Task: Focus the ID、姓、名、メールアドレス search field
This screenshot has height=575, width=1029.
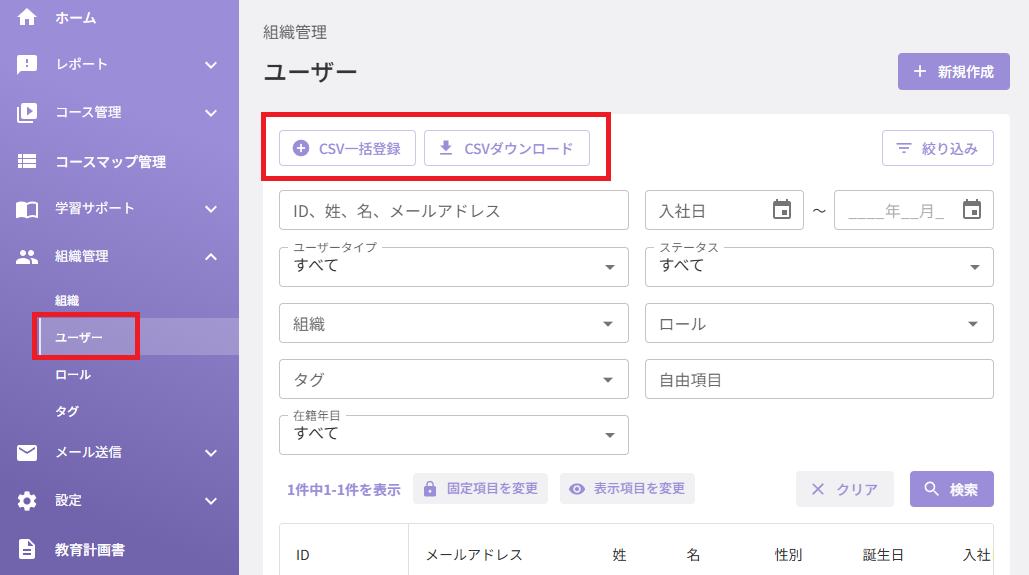Action: click(453, 210)
